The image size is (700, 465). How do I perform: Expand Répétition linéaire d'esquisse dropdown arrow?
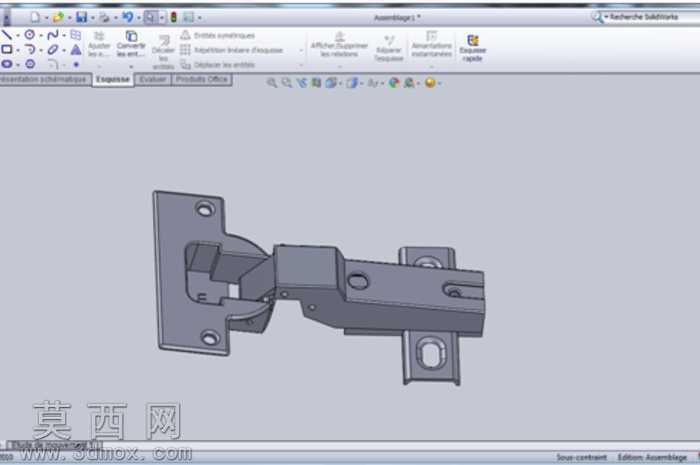click(301, 50)
